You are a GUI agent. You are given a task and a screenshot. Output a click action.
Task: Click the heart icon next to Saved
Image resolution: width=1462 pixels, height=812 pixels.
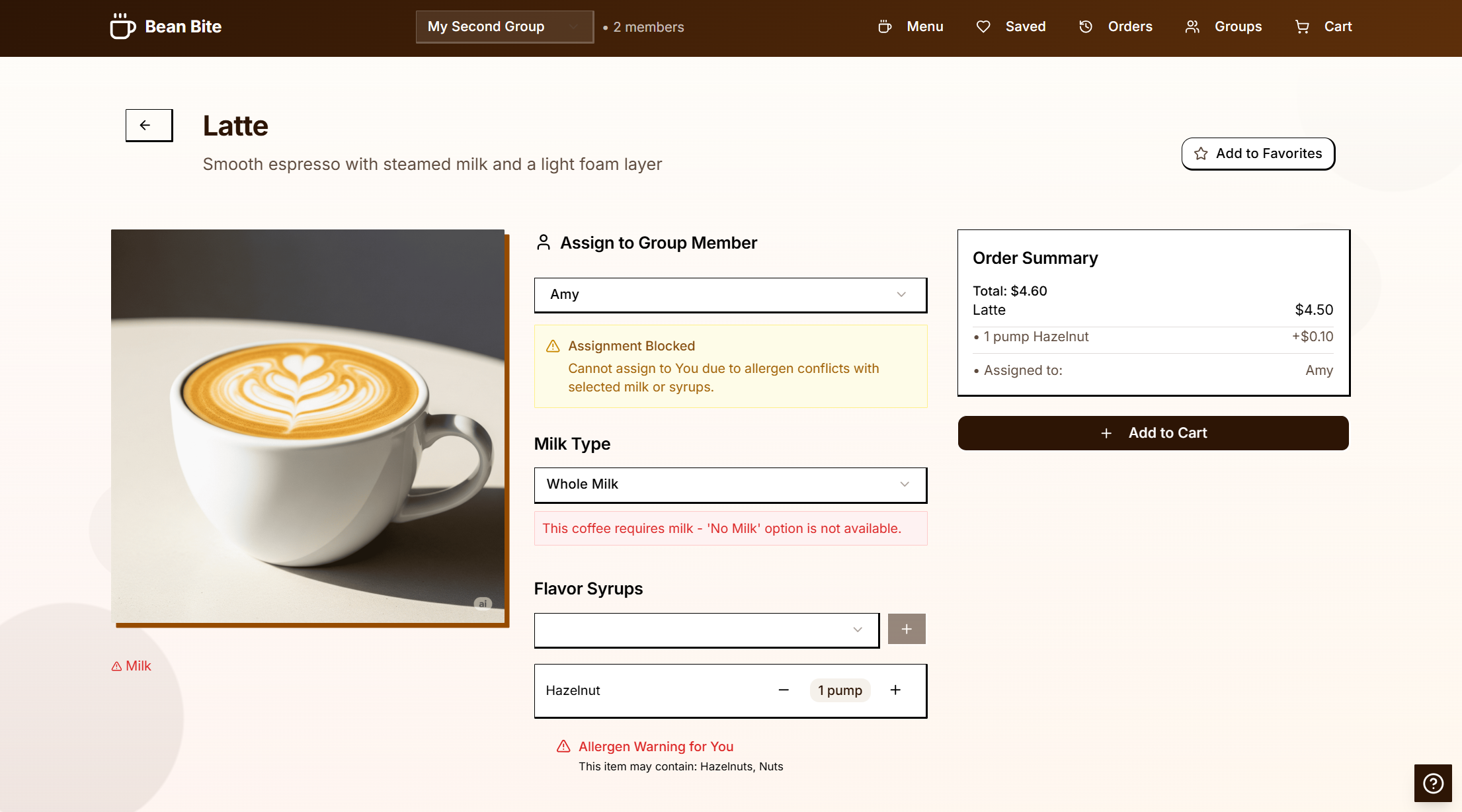coord(983,26)
